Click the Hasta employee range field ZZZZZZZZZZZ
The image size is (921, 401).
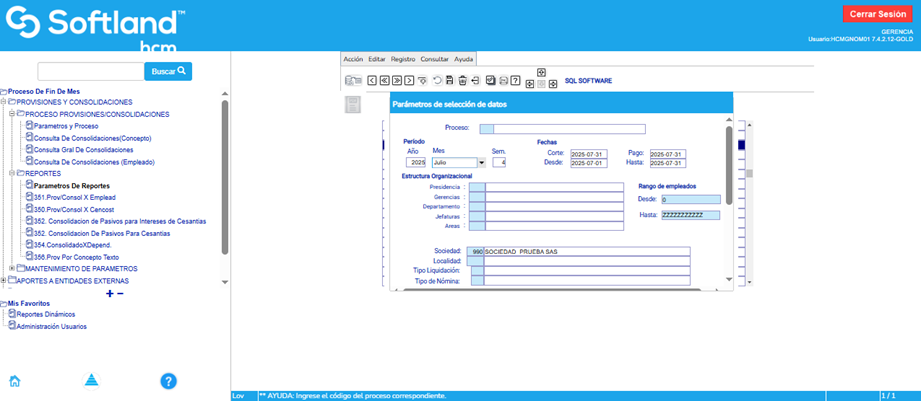pos(690,215)
